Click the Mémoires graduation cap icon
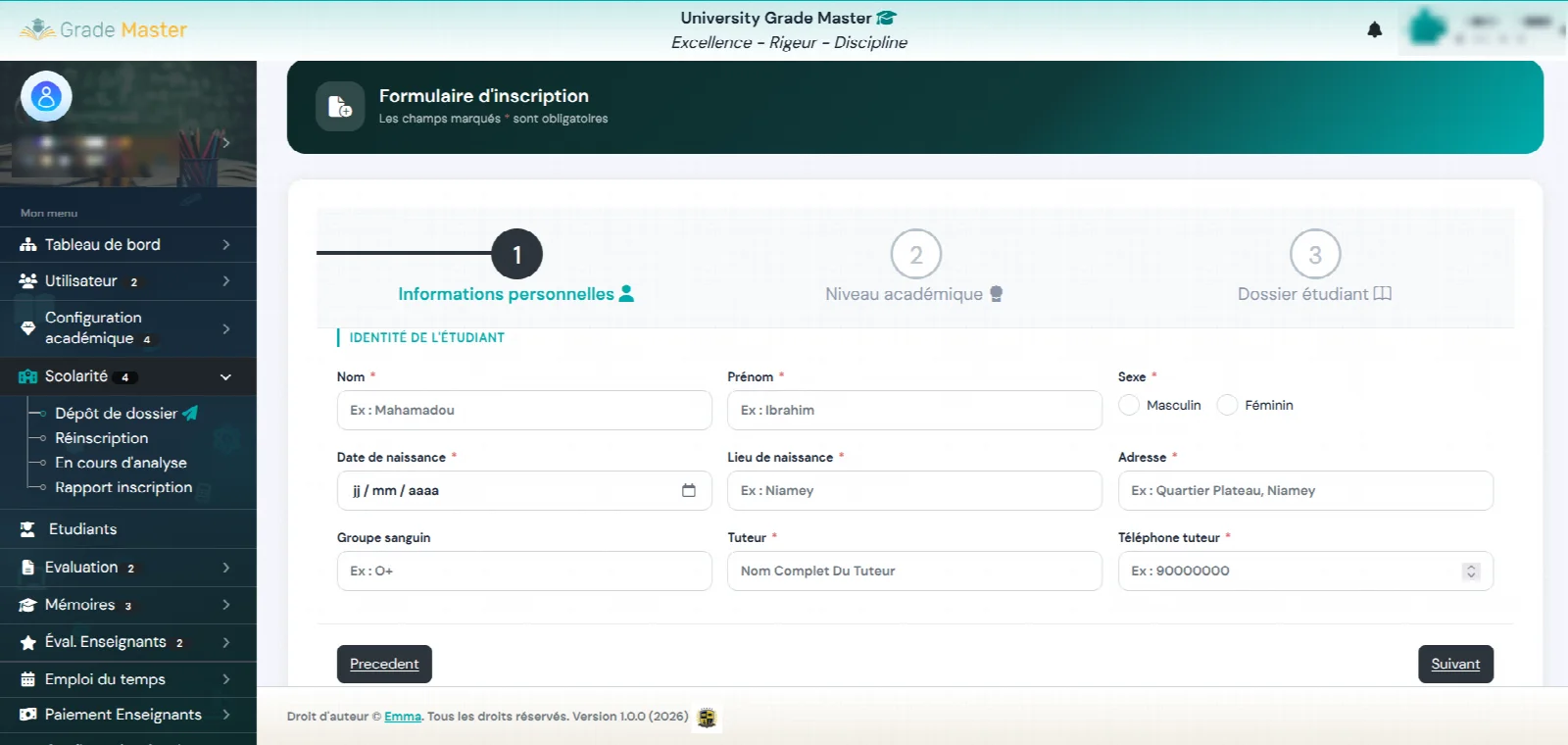 tap(28, 605)
